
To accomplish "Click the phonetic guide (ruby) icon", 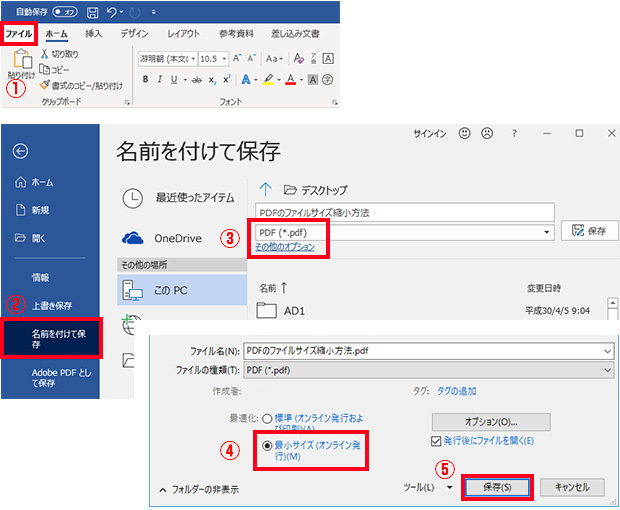I will pos(314,59).
